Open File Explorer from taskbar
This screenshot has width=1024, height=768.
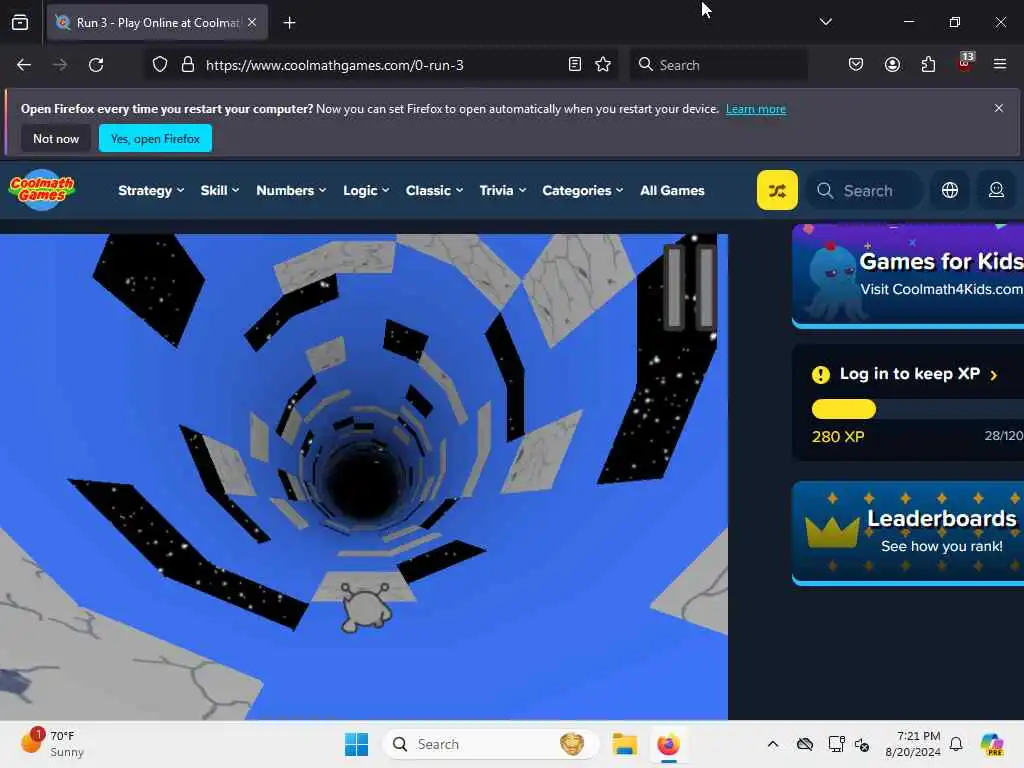(x=624, y=744)
